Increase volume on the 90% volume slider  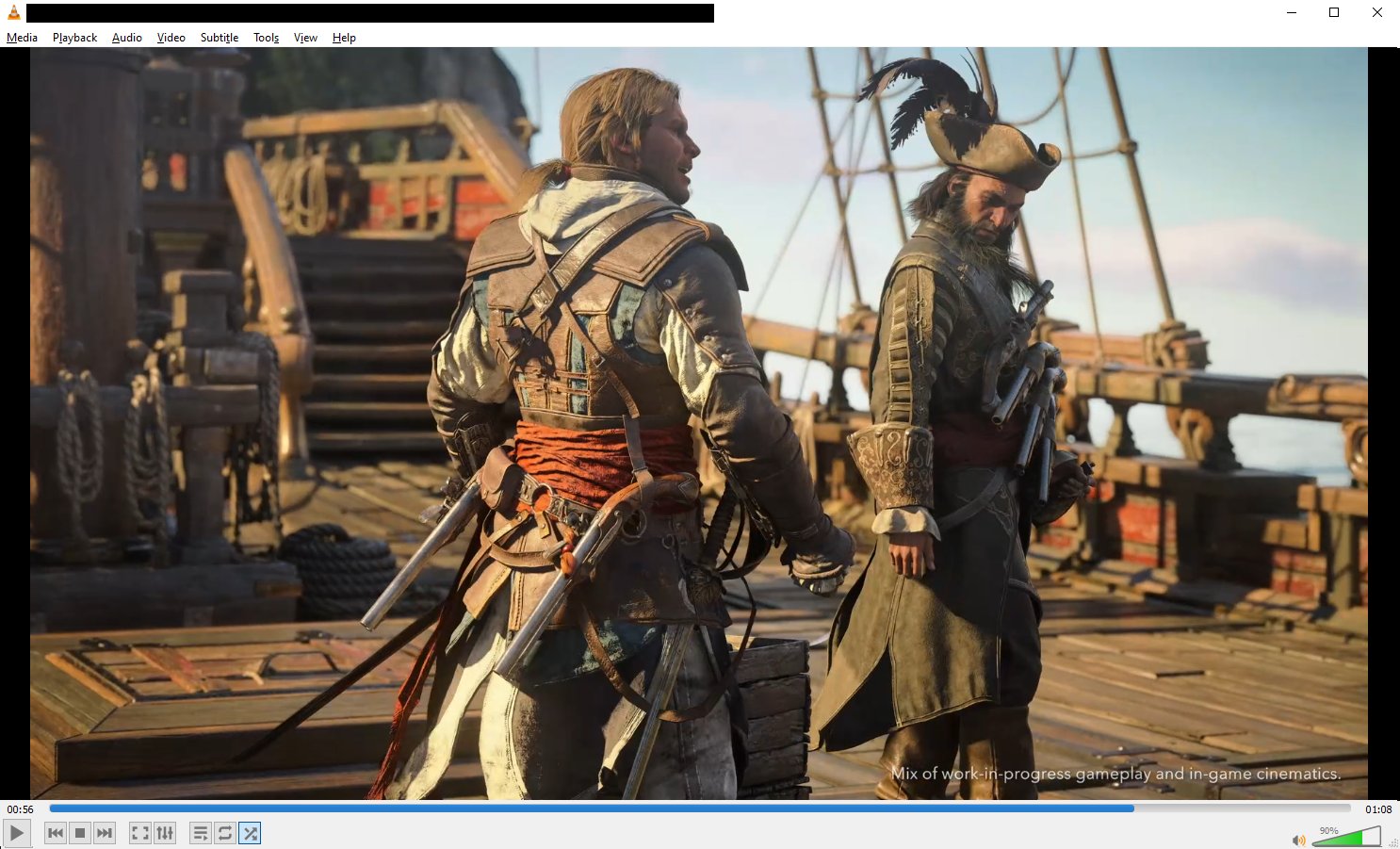pyautogui.click(x=1371, y=839)
